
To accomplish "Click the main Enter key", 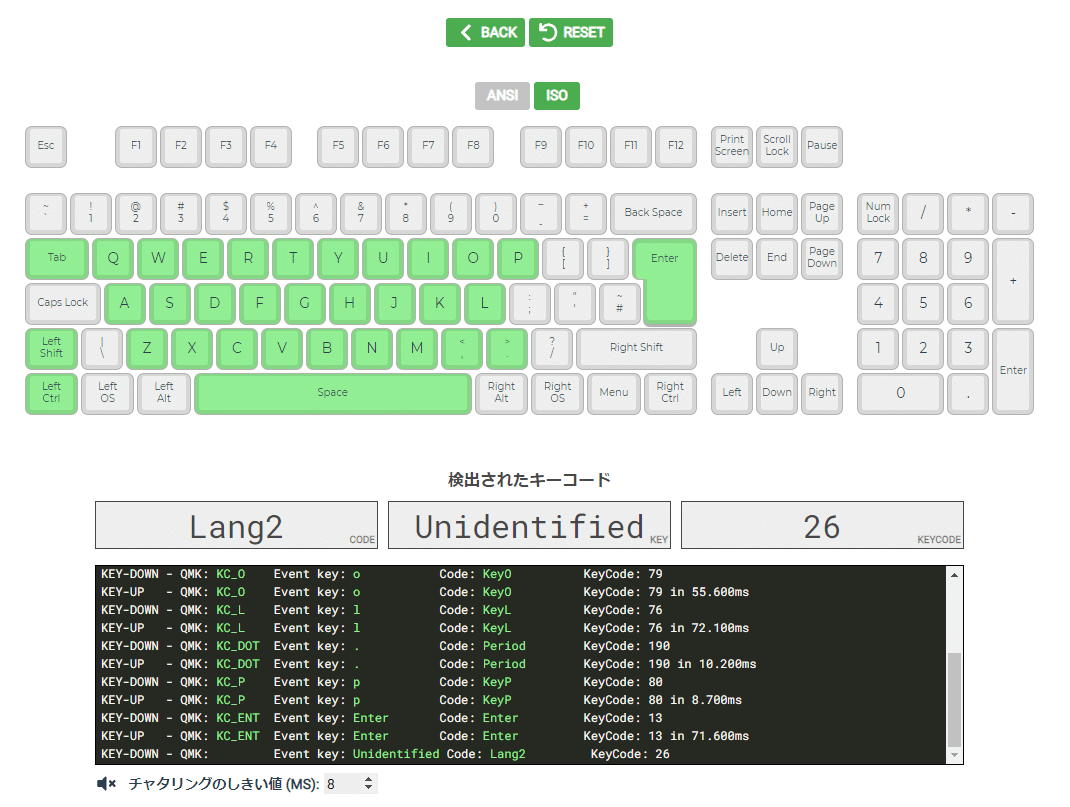I will [665, 280].
